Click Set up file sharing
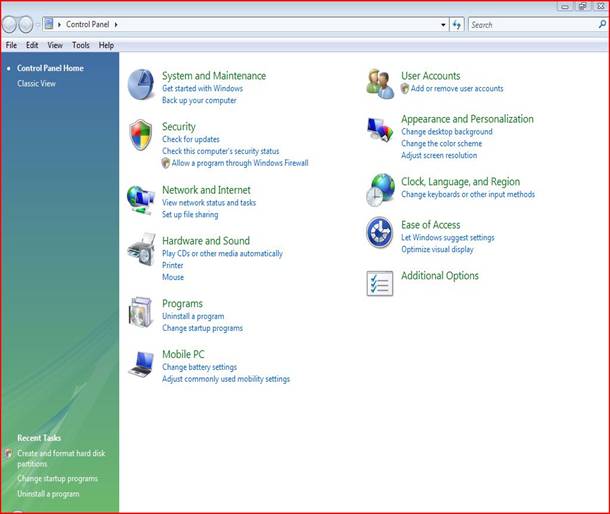Viewport: 610px width, 514px height. 190,214
